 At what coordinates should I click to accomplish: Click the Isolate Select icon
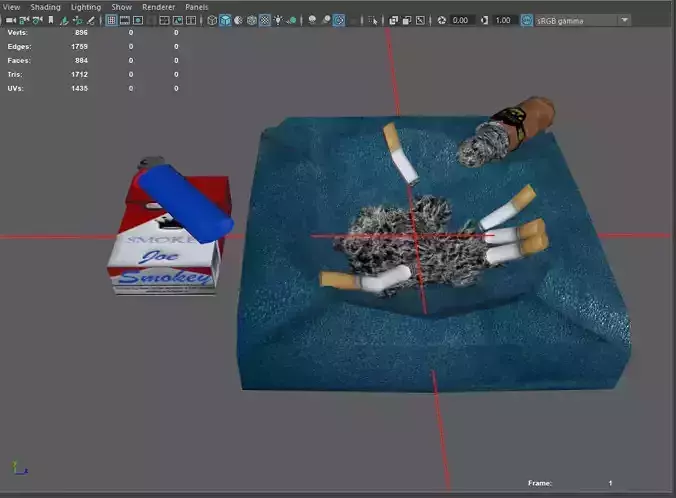coord(372,20)
